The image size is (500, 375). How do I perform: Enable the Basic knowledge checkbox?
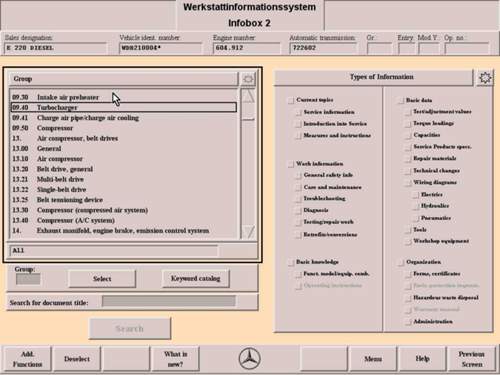291,262
